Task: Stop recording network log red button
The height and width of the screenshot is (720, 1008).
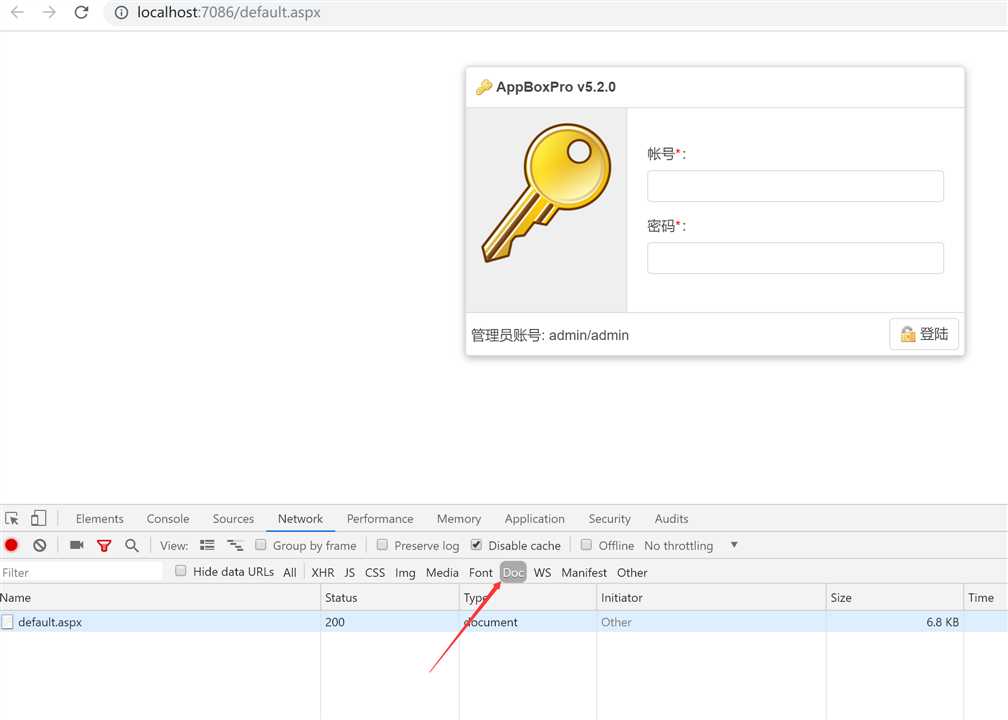Action: pyautogui.click(x=11, y=545)
